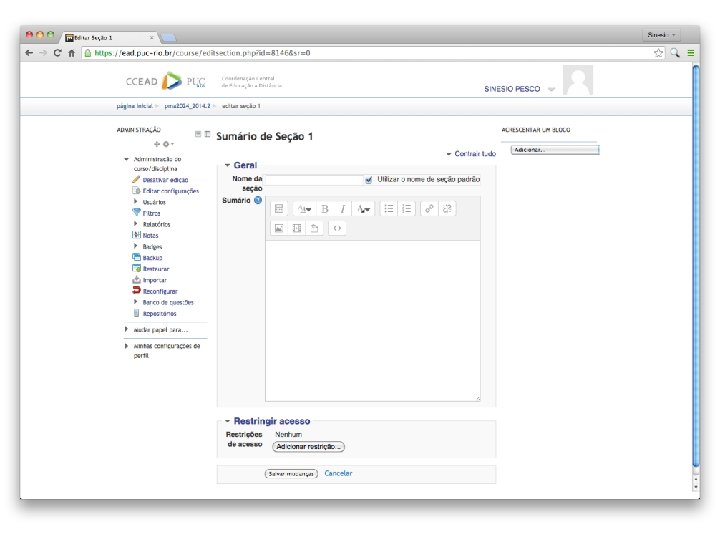
Task: Click the user profile avatar picture
Action: click(x=578, y=80)
